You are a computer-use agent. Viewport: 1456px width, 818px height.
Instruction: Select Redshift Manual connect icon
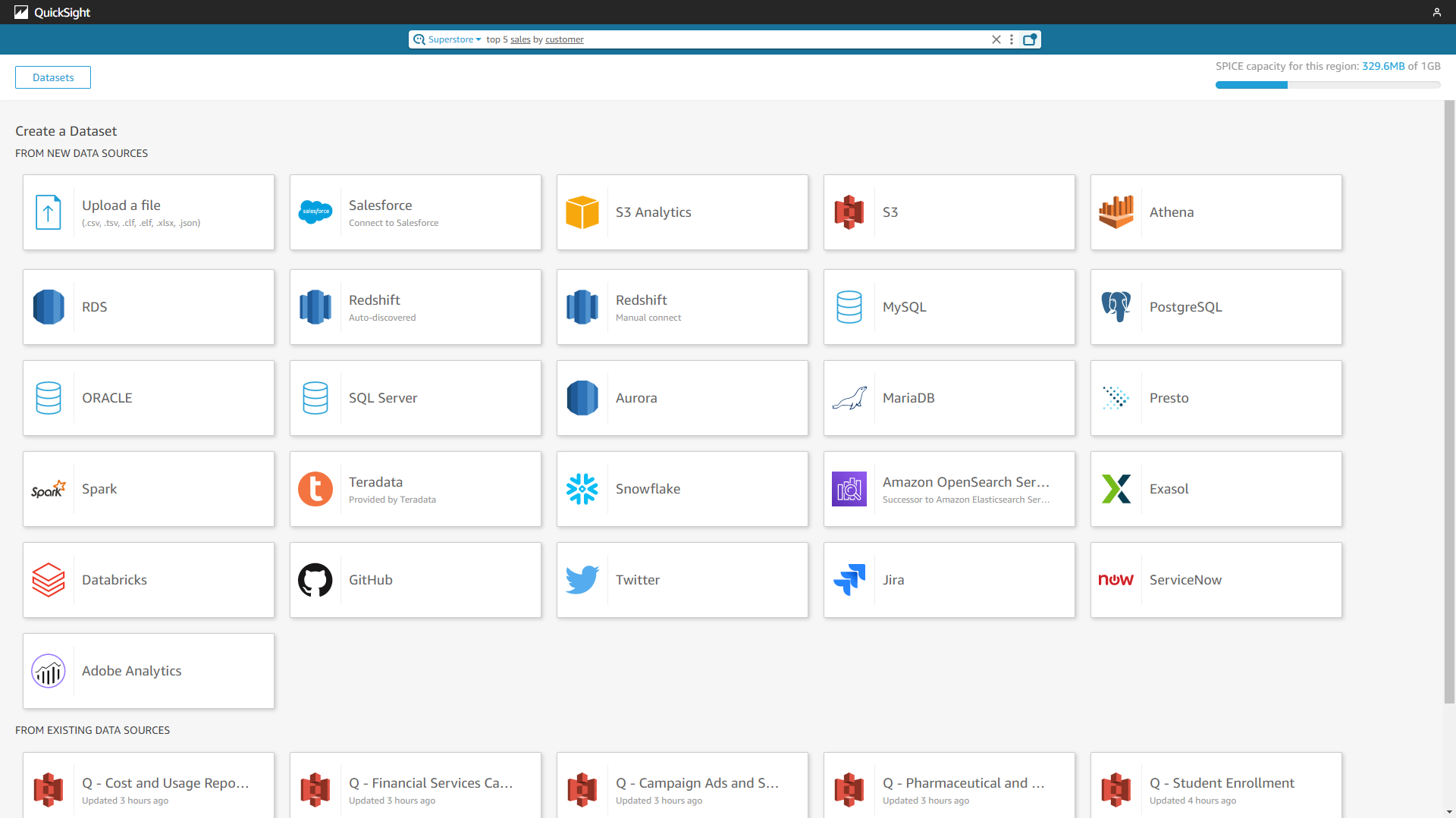point(582,307)
